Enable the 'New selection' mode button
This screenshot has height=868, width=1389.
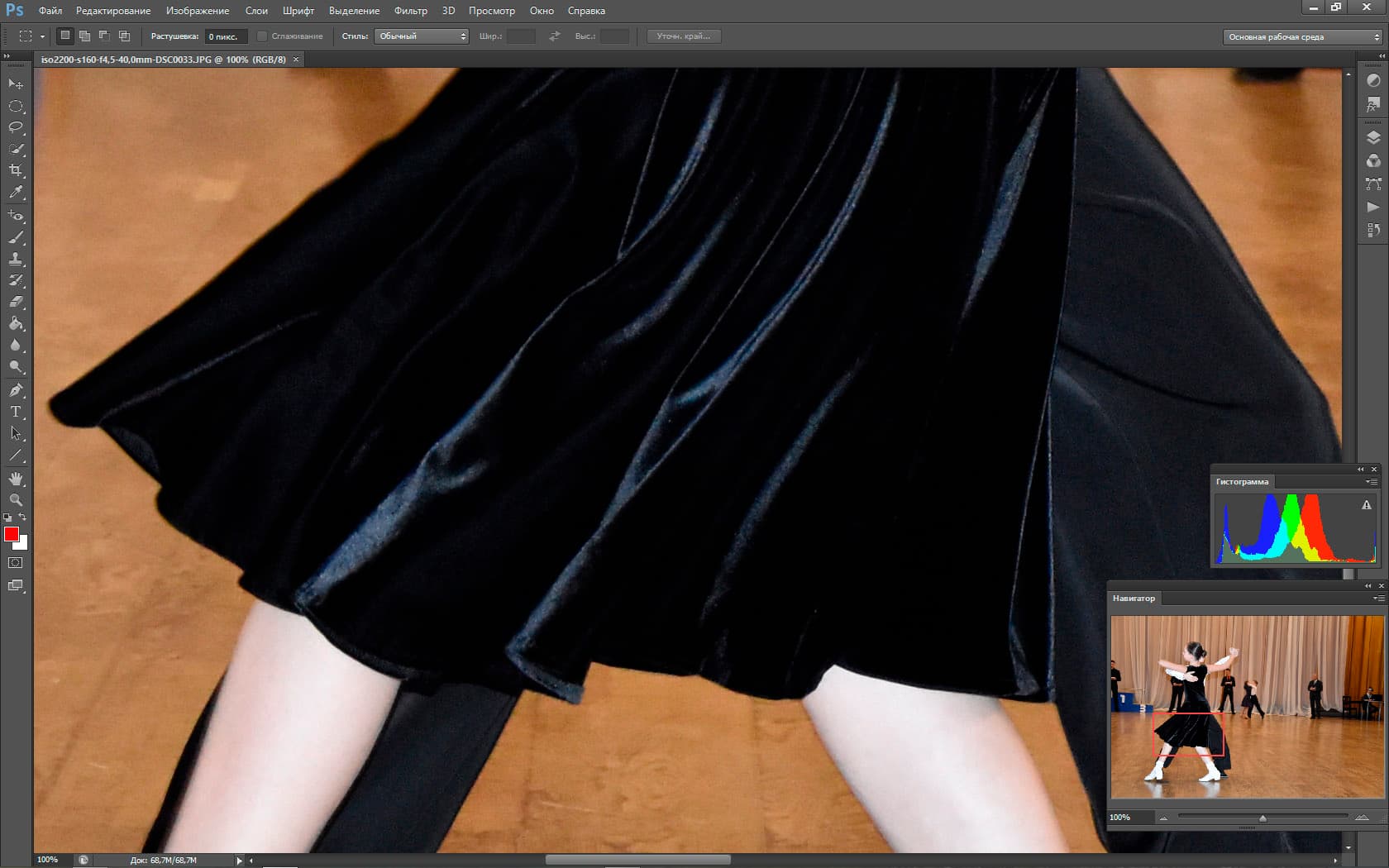pyautogui.click(x=64, y=36)
